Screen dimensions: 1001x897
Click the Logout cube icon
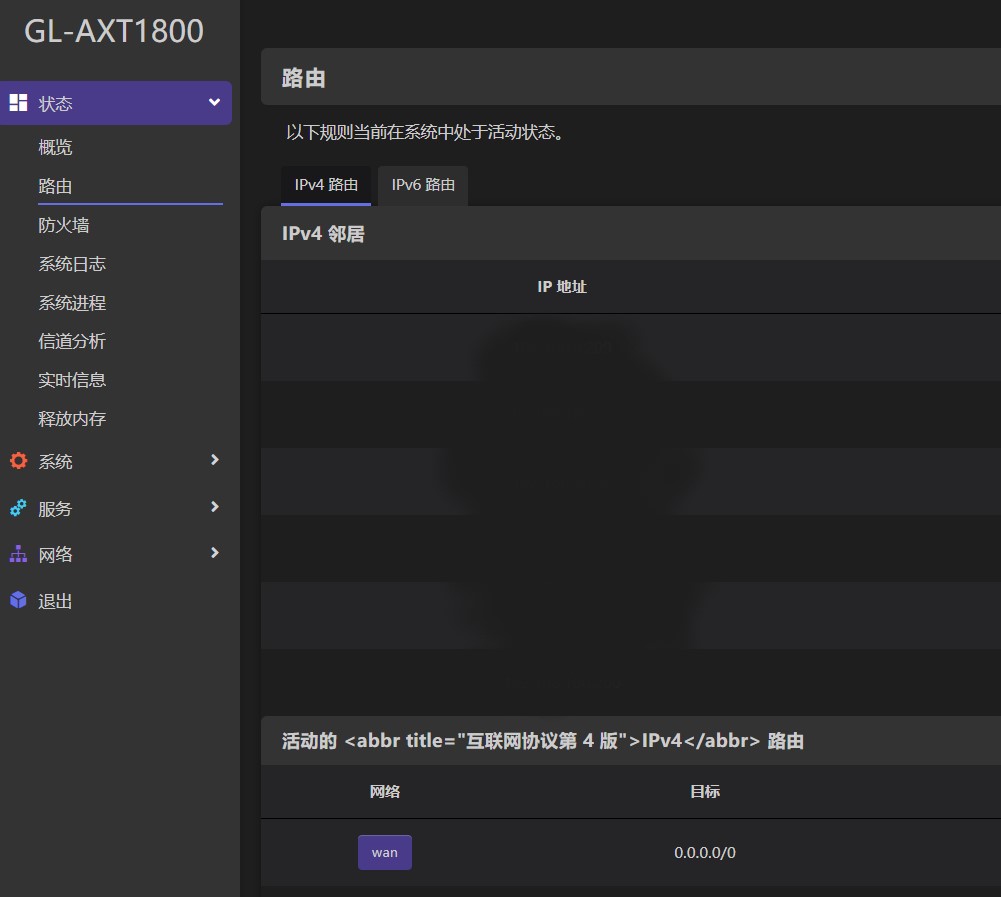(x=18, y=600)
